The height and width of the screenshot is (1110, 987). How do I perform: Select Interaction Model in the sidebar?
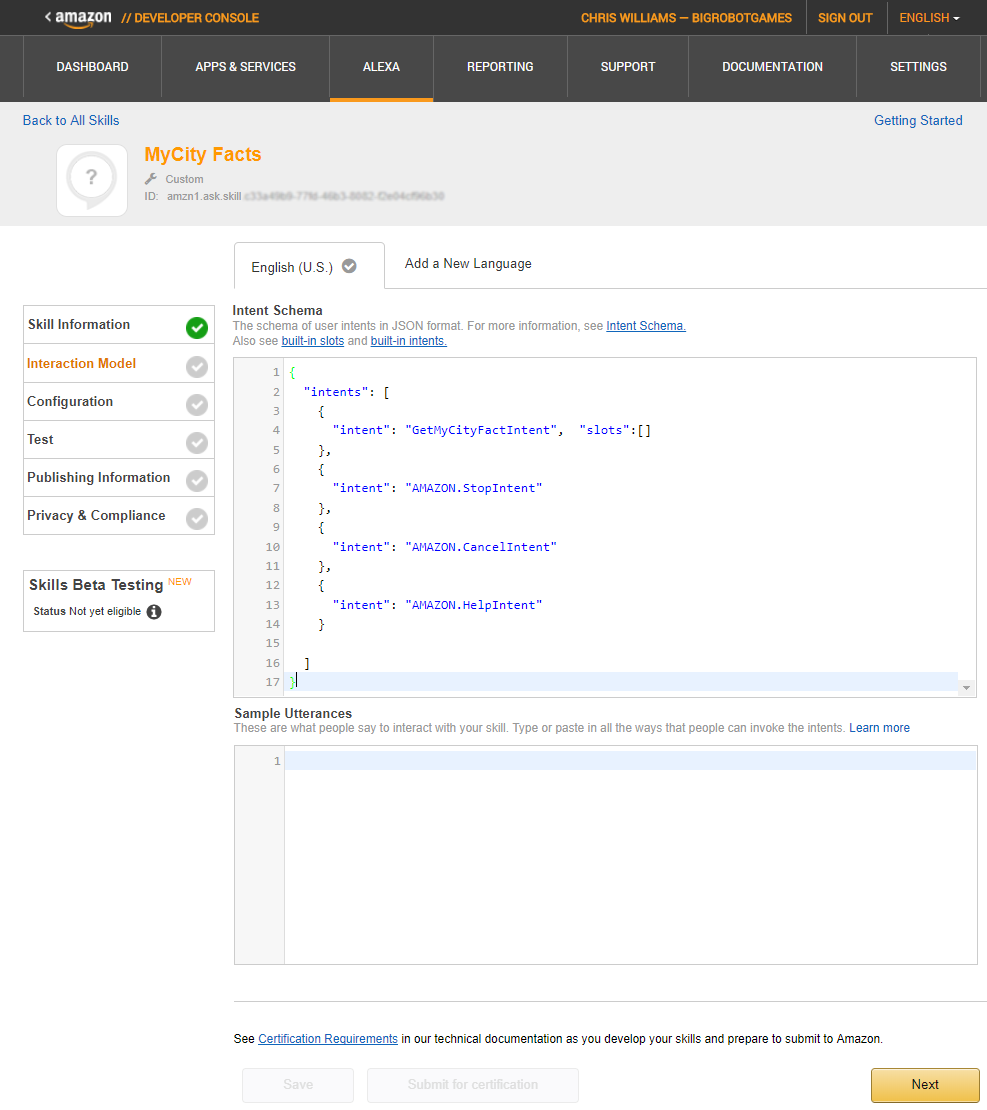click(x=82, y=363)
